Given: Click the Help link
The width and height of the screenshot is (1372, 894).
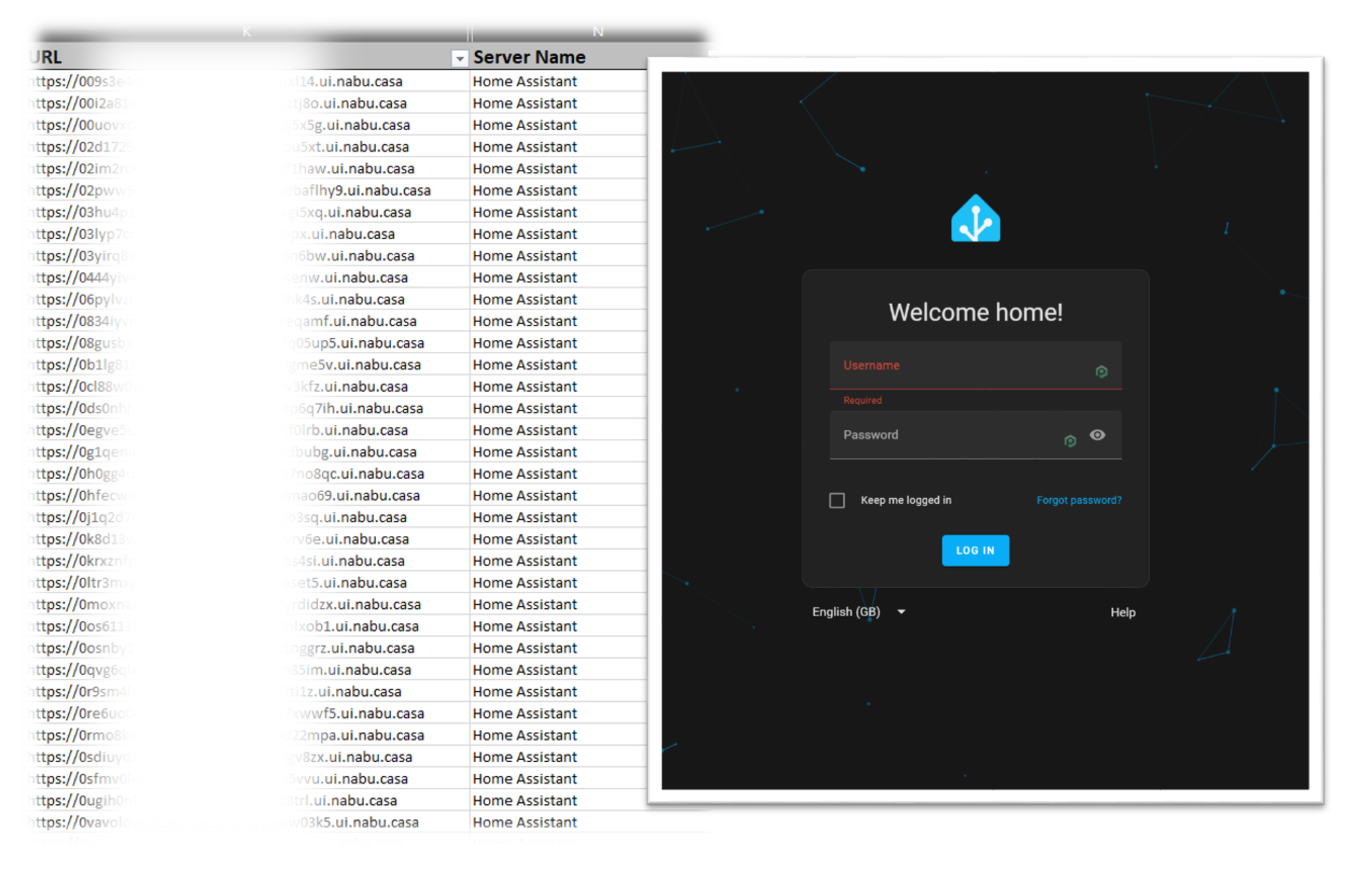Looking at the screenshot, I should (x=1122, y=612).
